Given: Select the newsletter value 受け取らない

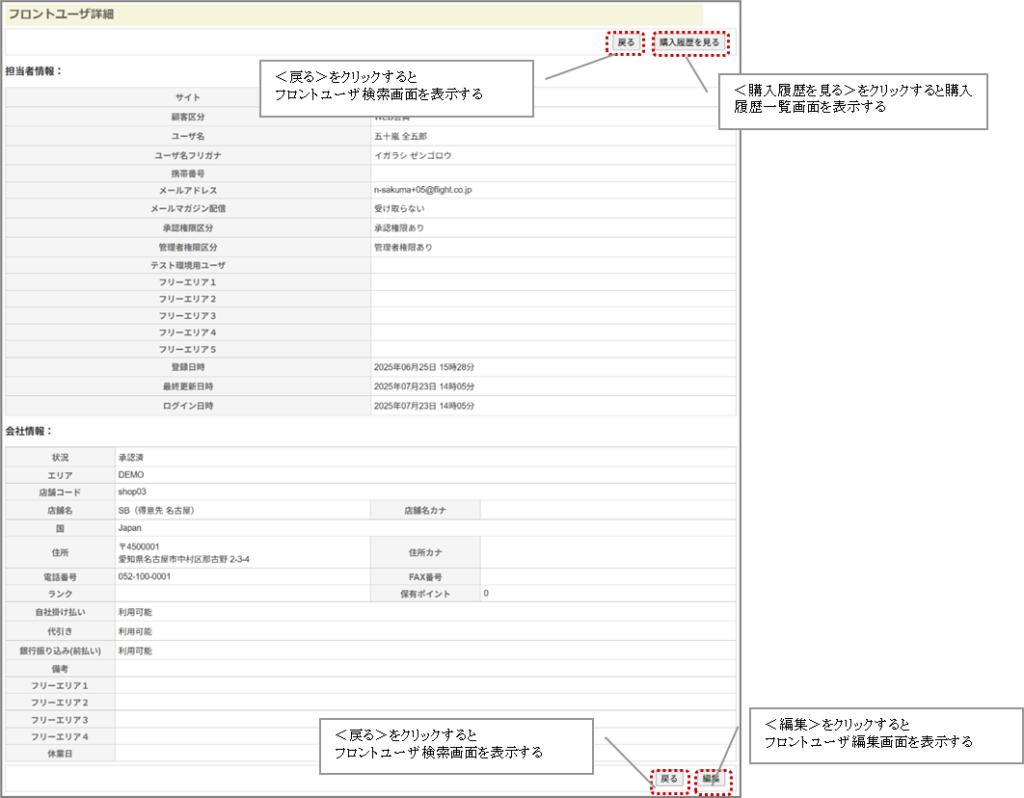Looking at the screenshot, I should click(399, 208).
